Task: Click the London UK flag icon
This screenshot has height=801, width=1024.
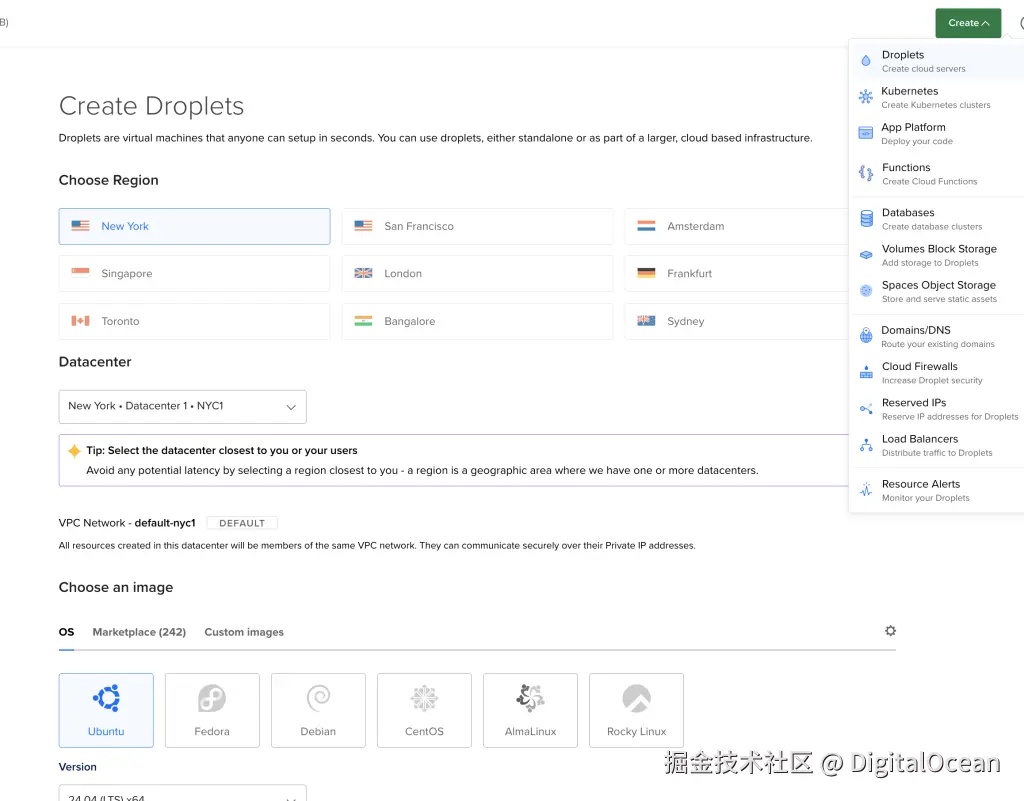Action: tap(363, 273)
